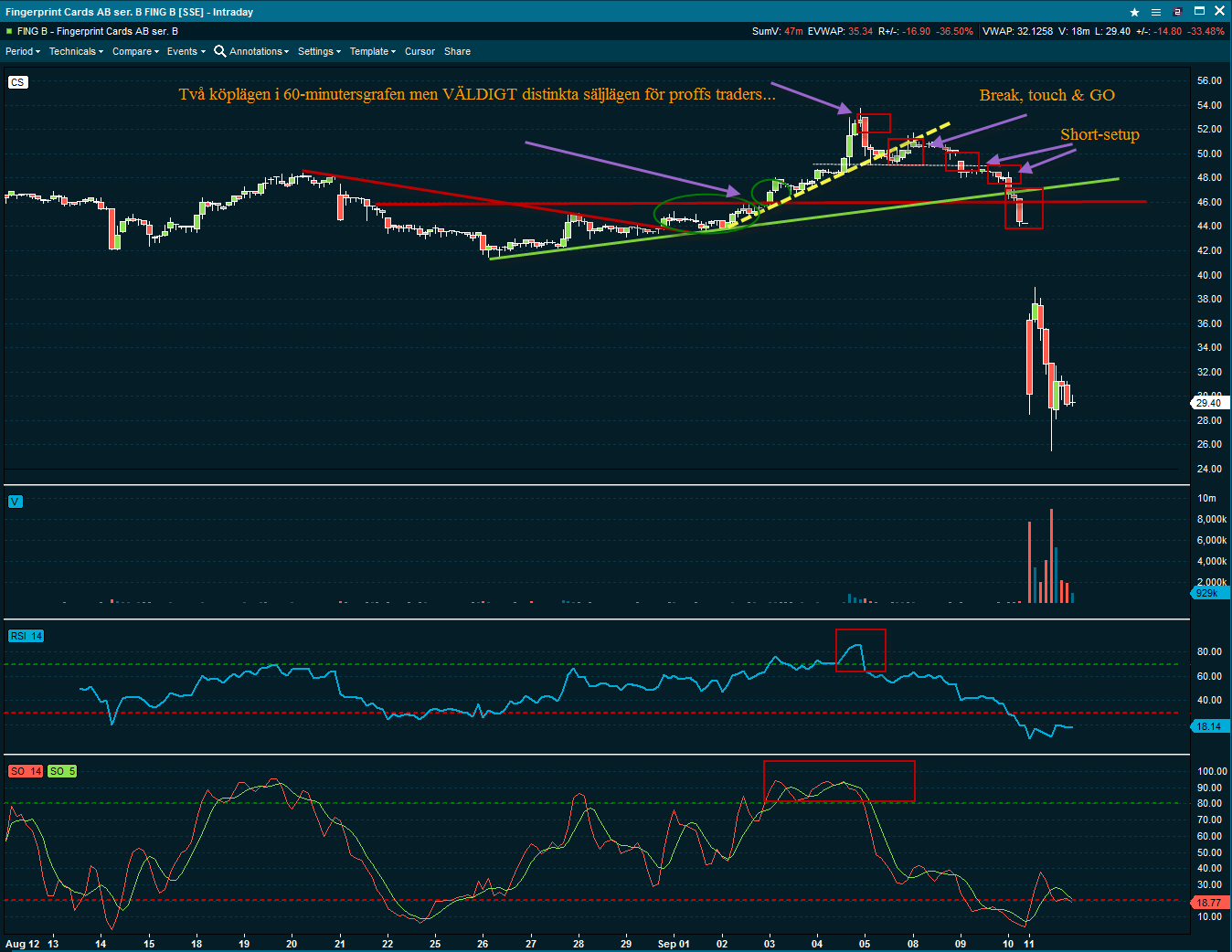Select the green SO 5 indicator badge
Screen dimensions: 1232x952
point(62,771)
